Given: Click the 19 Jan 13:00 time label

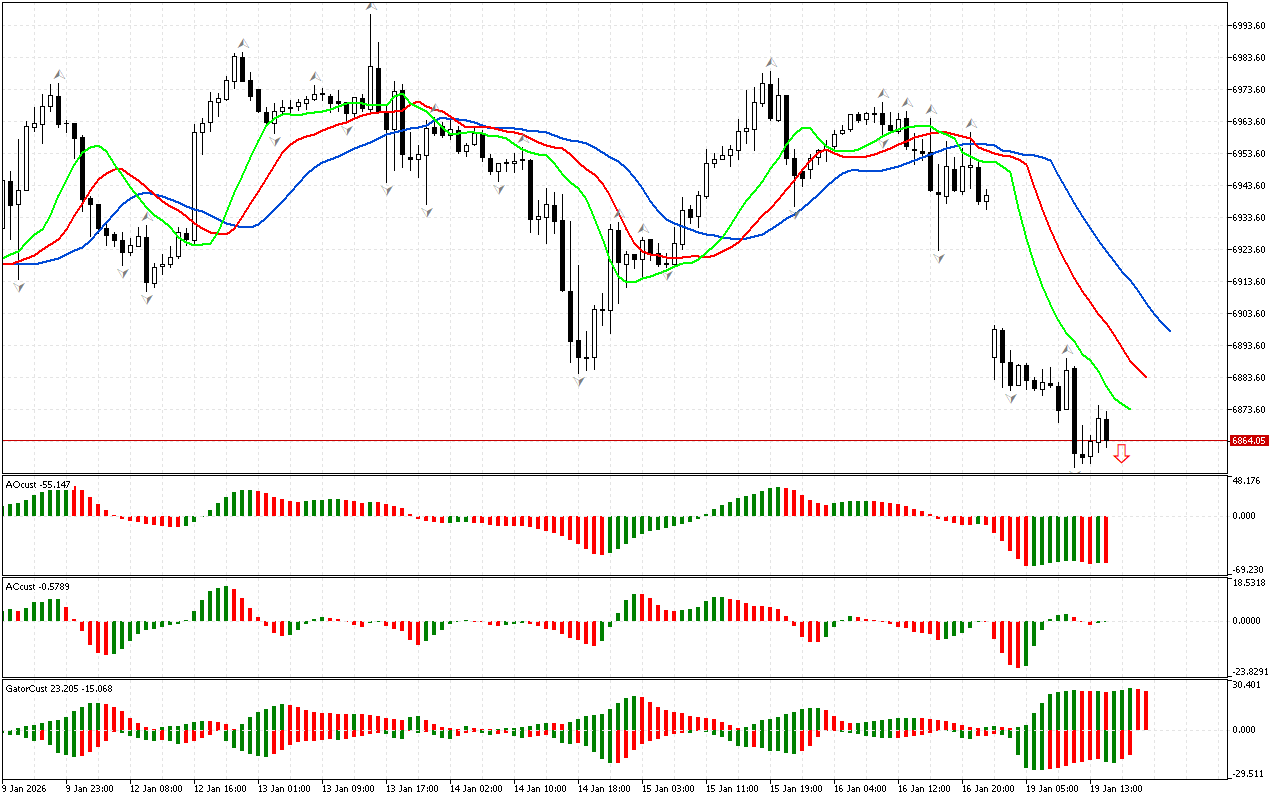Looking at the screenshot, I should click(1119, 789).
